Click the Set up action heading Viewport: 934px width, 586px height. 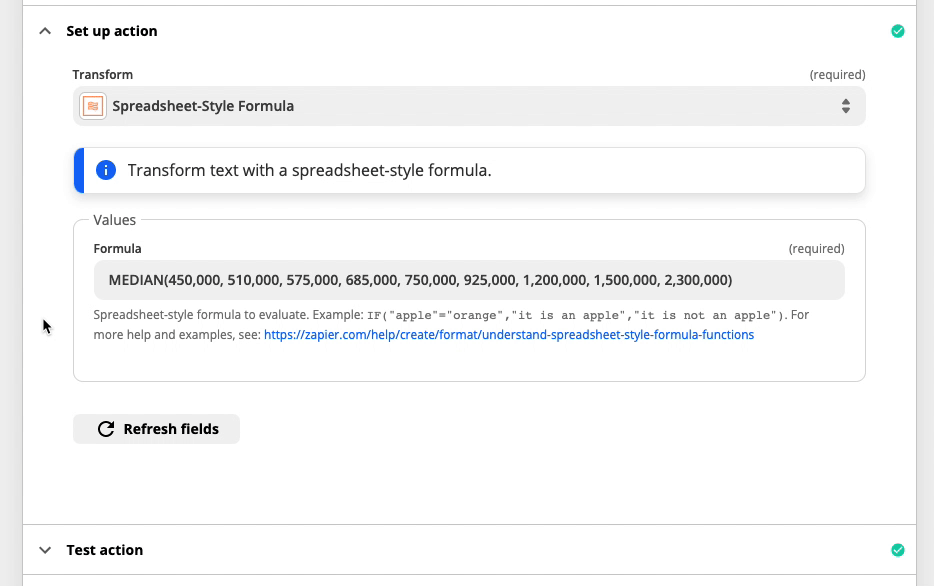coord(112,31)
